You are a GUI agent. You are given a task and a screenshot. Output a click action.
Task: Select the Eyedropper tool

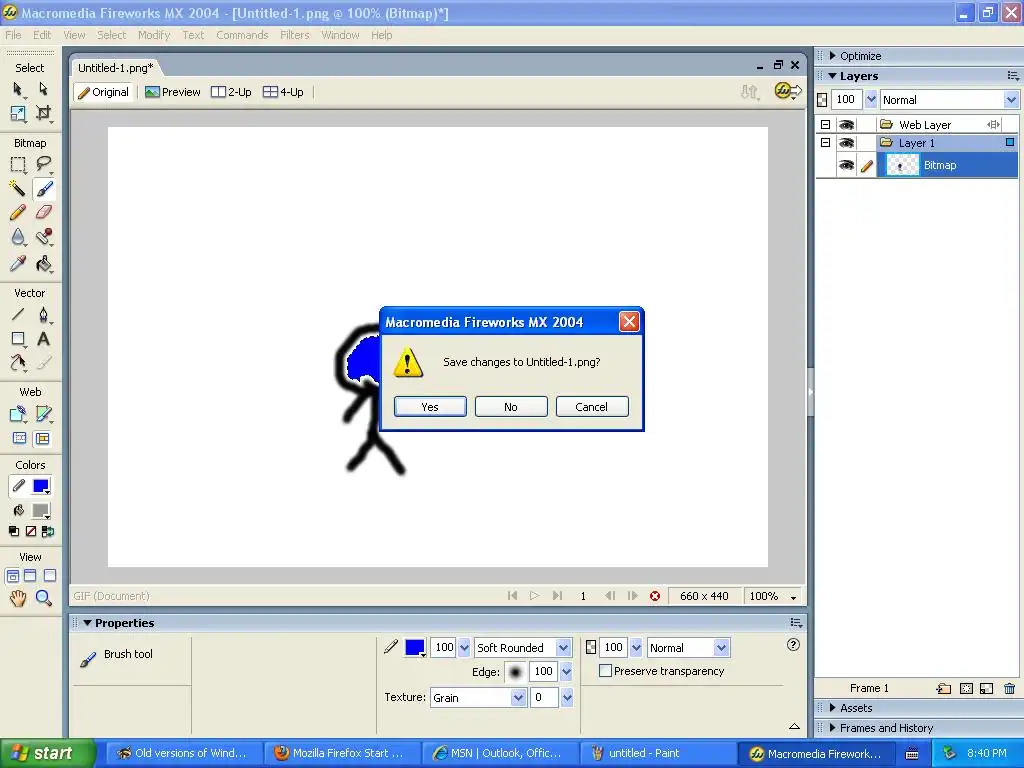18,263
